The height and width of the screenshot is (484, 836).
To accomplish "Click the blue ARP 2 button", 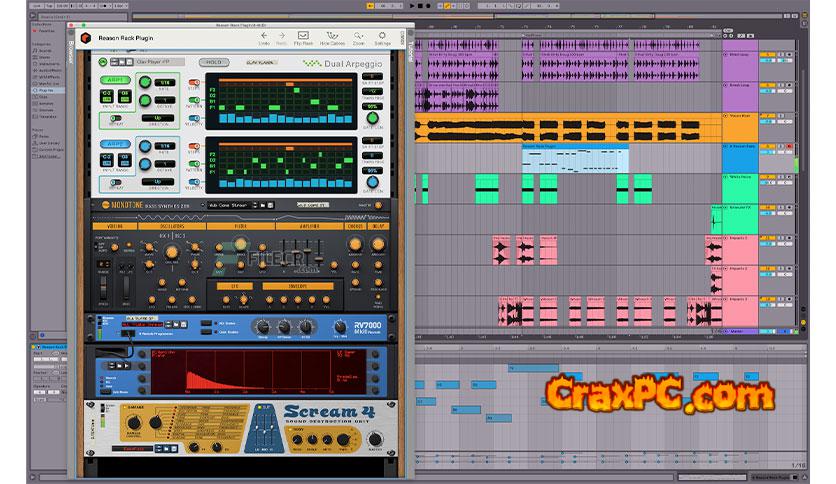I will [115, 144].
